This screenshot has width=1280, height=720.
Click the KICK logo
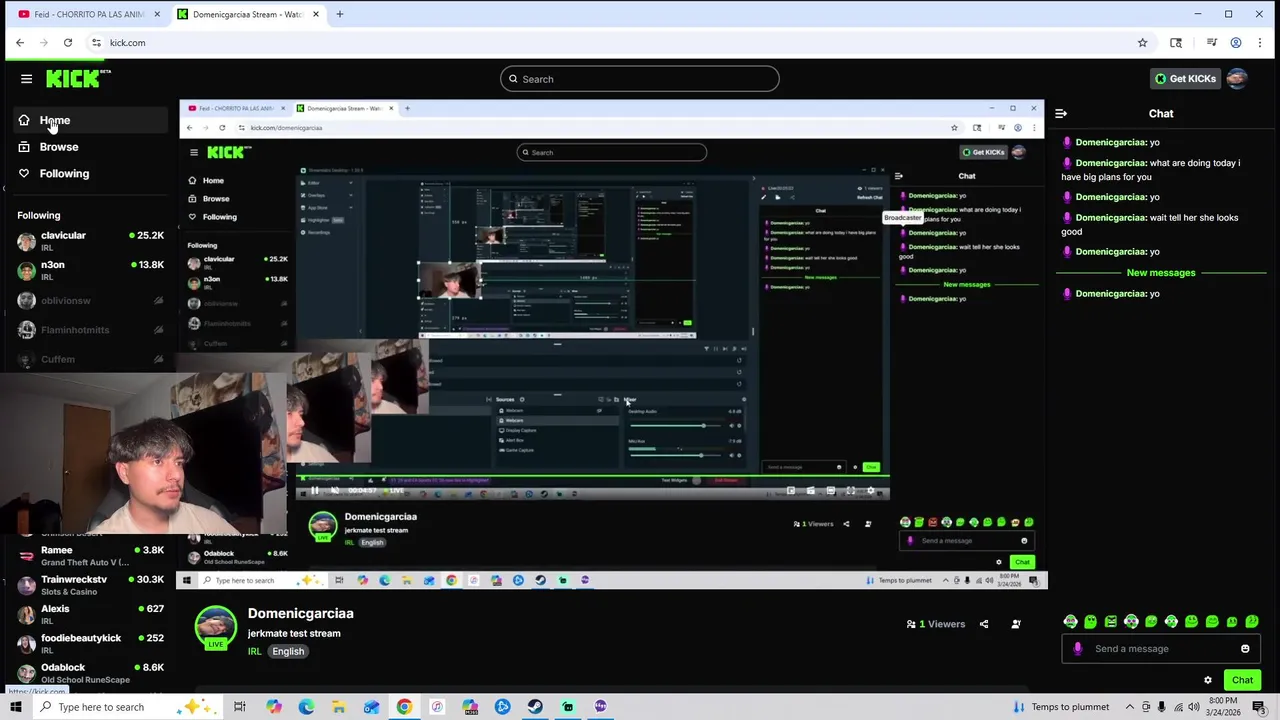(x=78, y=79)
